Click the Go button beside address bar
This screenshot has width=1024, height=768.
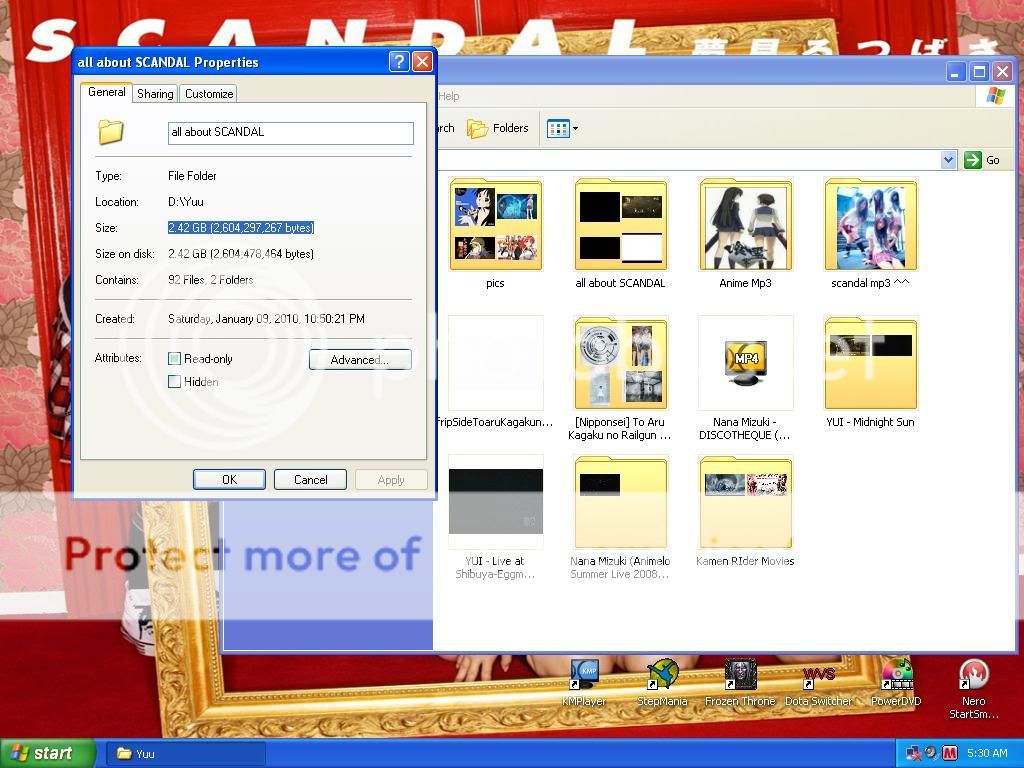point(982,160)
